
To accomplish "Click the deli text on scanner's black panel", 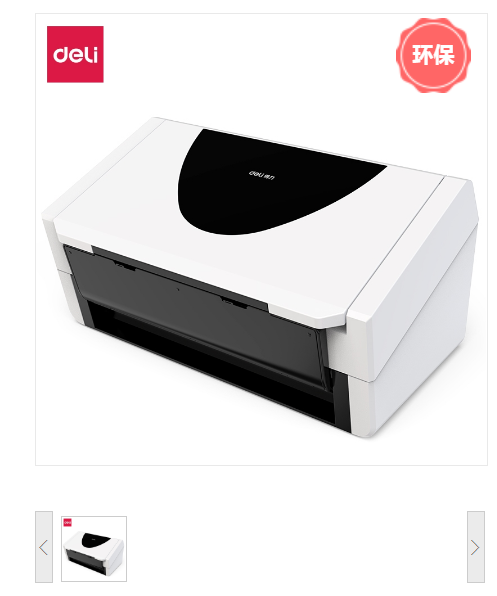I will tap(262, 175).
